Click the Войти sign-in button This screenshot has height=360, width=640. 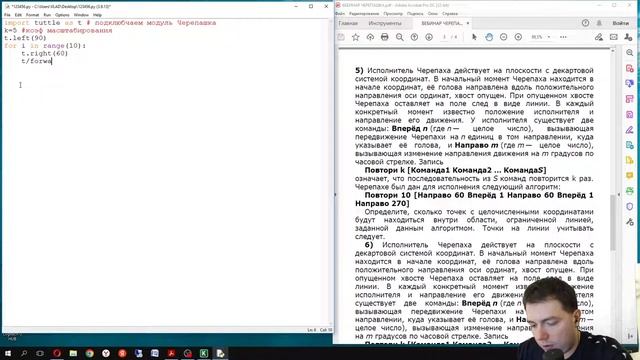(x=620, y=23)
